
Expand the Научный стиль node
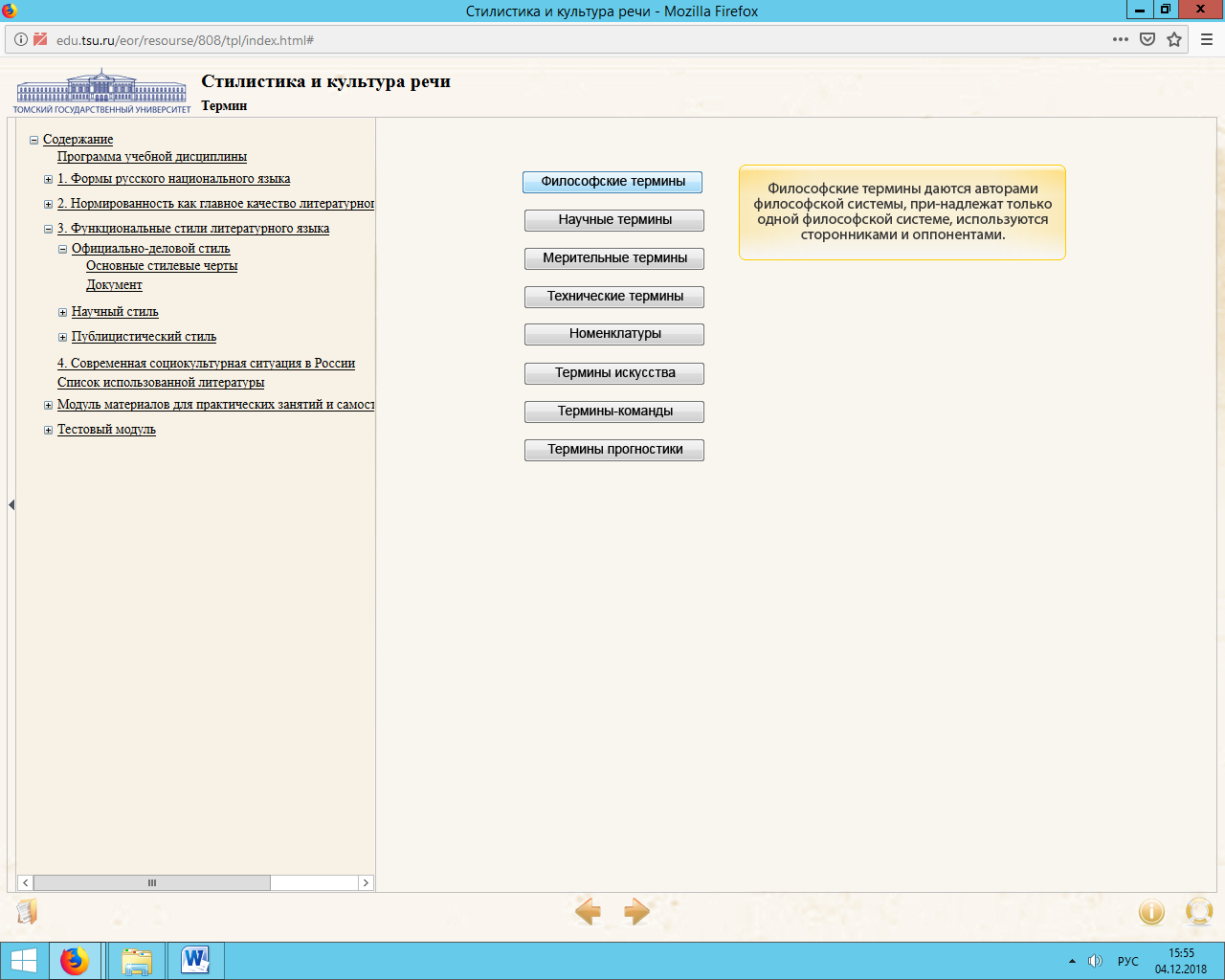tap(62, 312)
